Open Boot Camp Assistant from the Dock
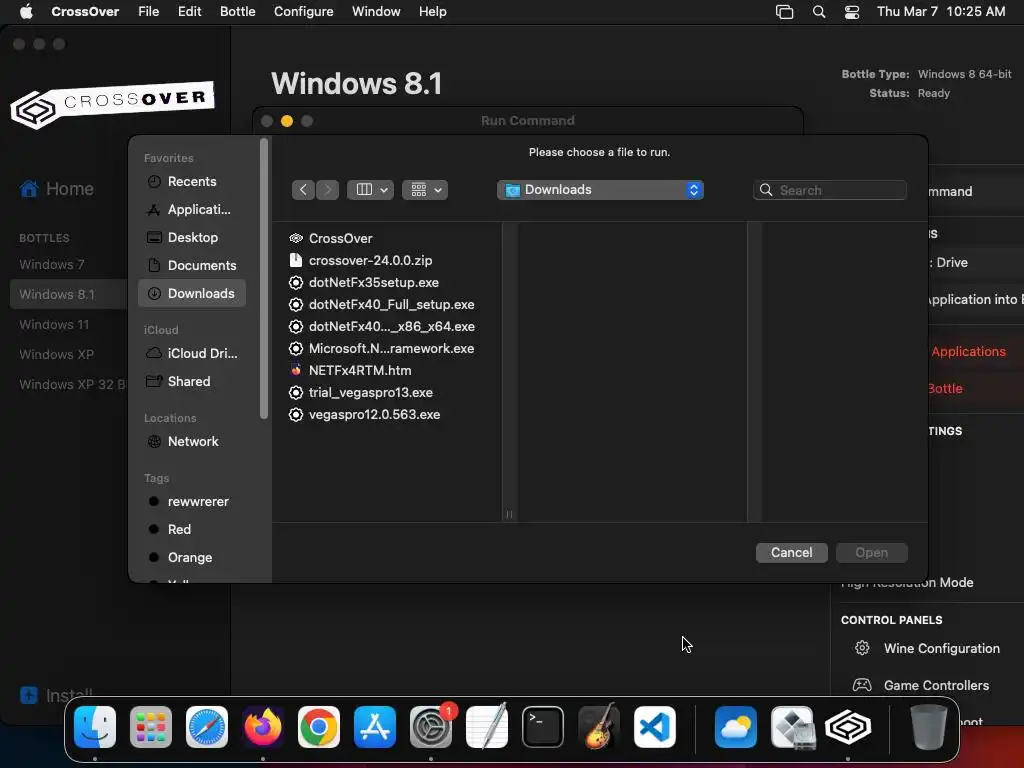This screenshot has height=768, width=1024. [792, 727]
